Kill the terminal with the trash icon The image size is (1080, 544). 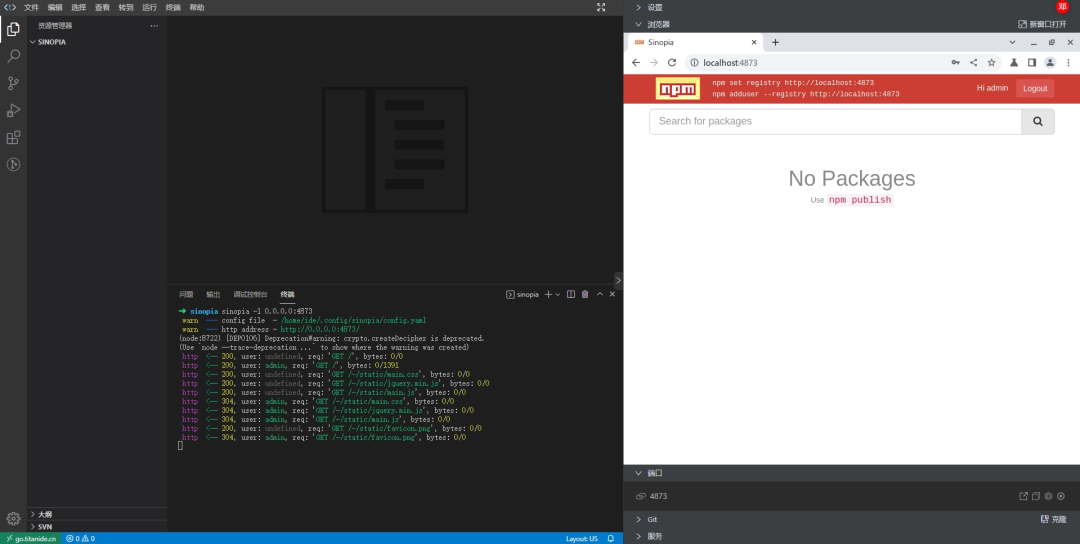pyautogui.click(x=585, y=294)
